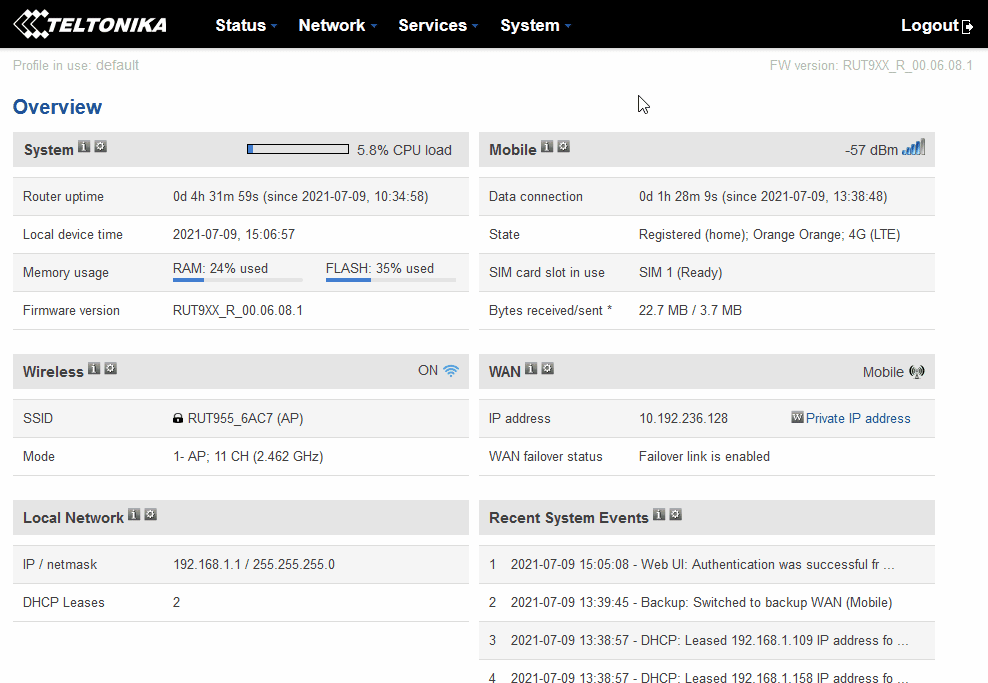Image resolution: width=988 pixels, height=683 pixels.
Task: Click the WAN panel heading
Action: click(x=505, y=372)
